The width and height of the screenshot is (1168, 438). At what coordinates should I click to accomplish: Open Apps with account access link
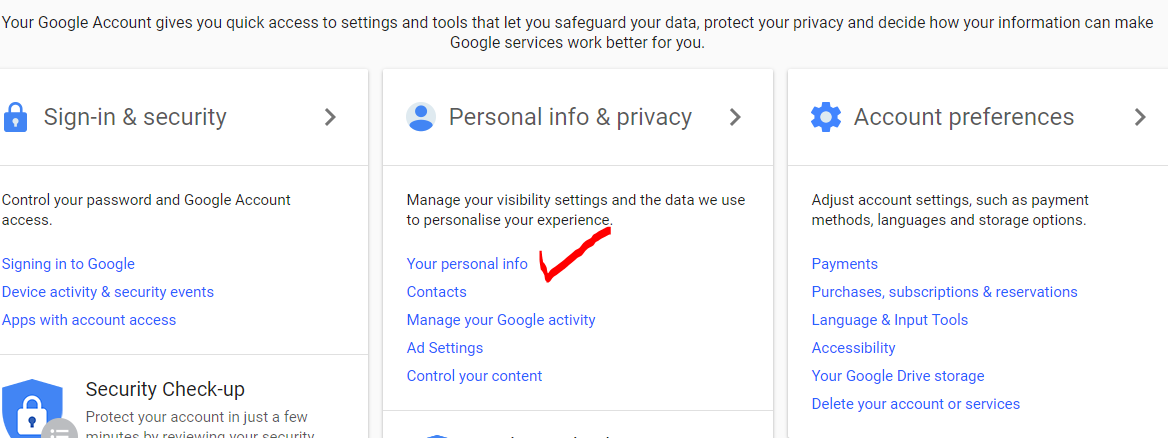point(89,320)
